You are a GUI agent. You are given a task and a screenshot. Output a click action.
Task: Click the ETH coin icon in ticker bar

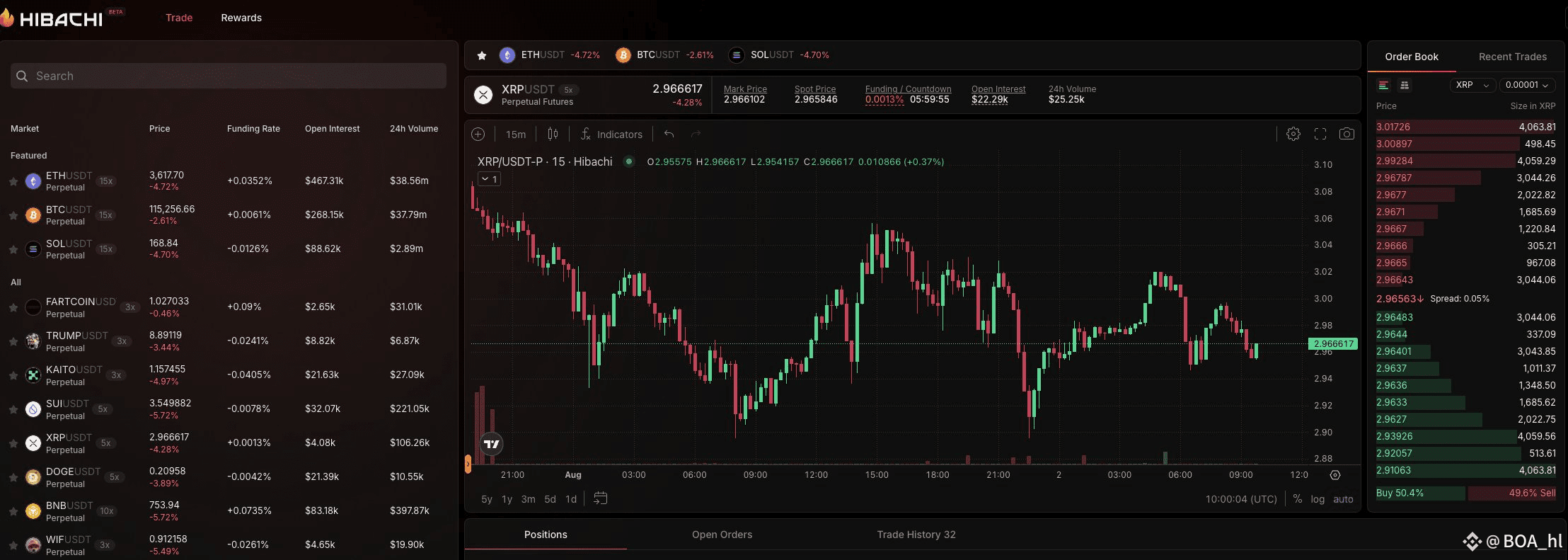[x=507, y=55]
